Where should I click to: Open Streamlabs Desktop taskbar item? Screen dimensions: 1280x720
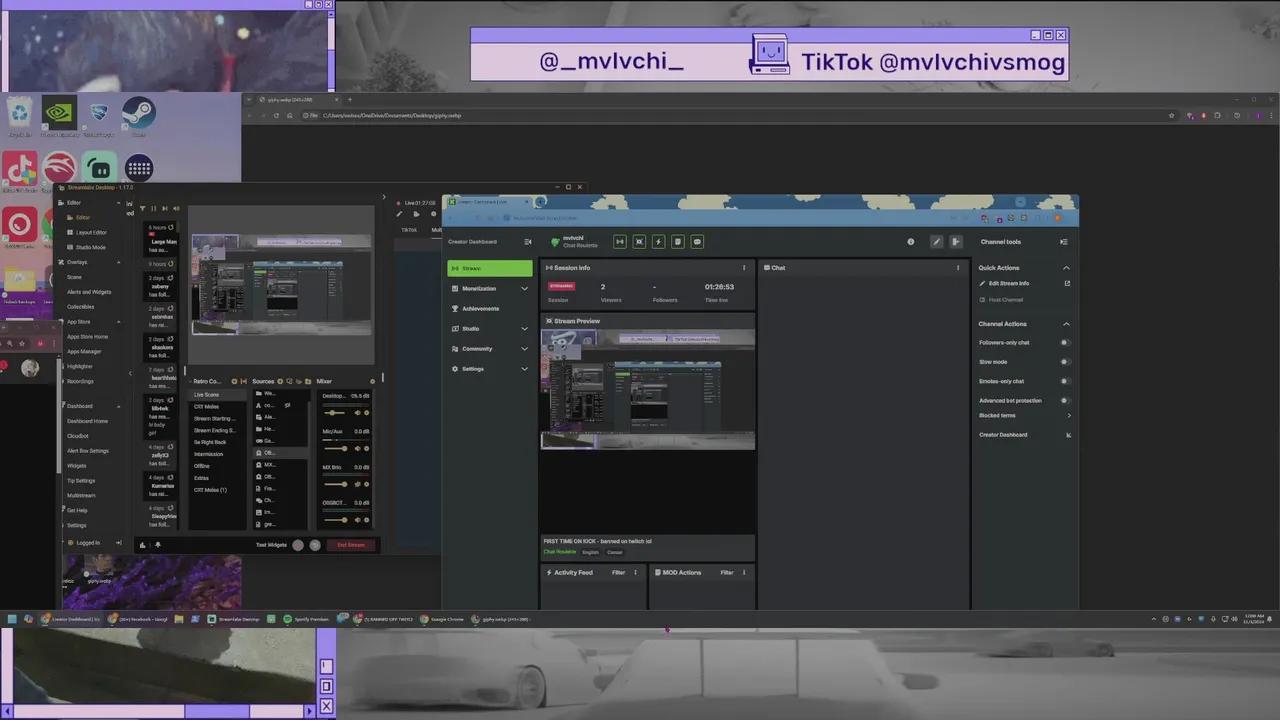pos(233,619)
